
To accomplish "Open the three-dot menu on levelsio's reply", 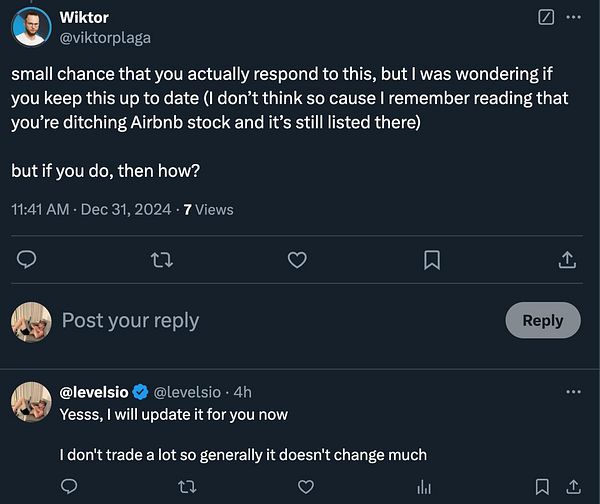I will [573, 393].
